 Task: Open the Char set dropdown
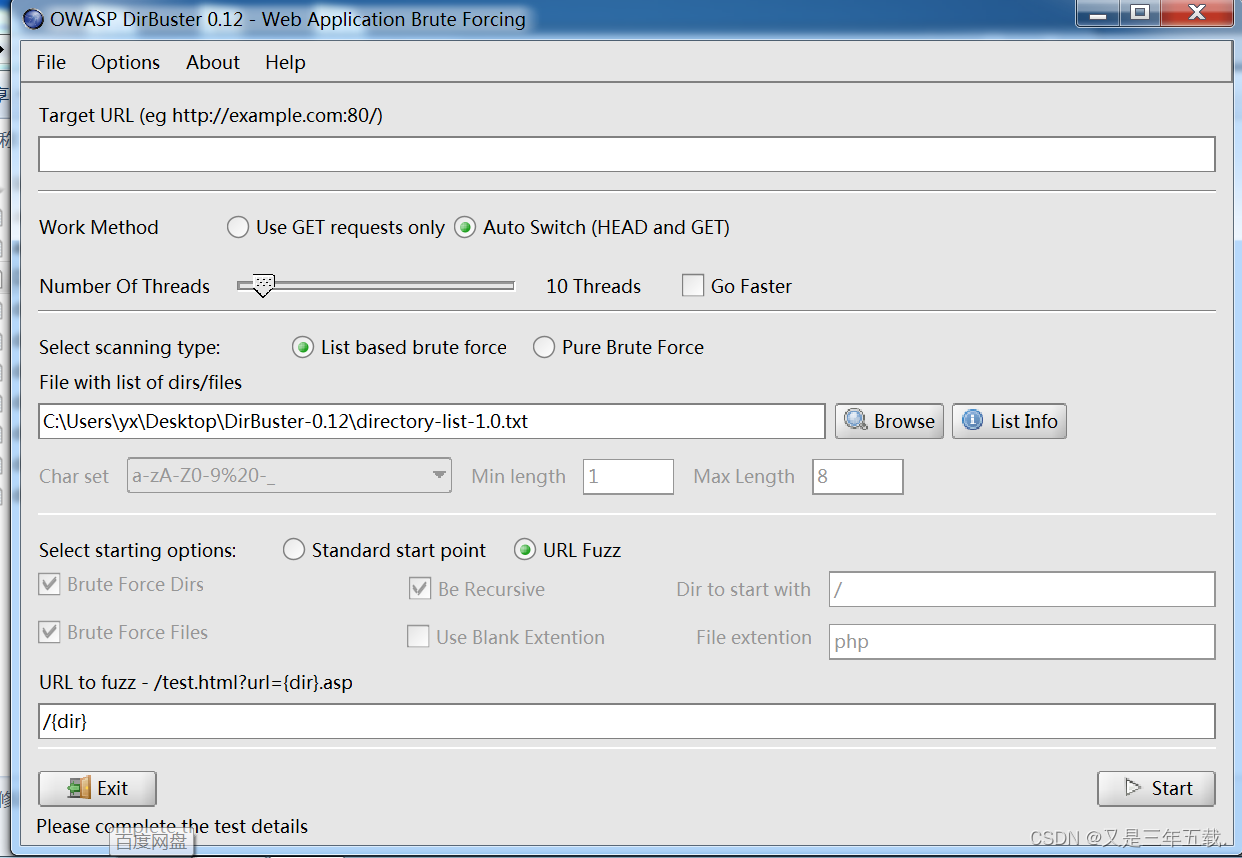(x=290, y=476)
